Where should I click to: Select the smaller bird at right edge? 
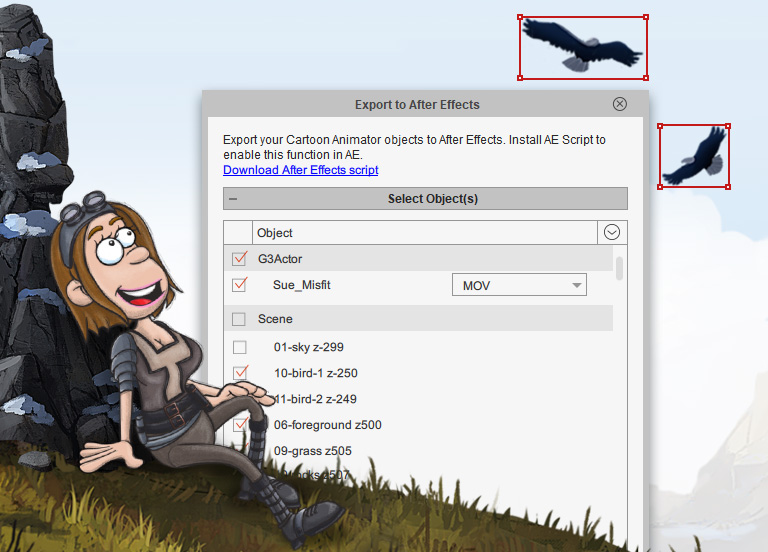(x=694, y=156)
